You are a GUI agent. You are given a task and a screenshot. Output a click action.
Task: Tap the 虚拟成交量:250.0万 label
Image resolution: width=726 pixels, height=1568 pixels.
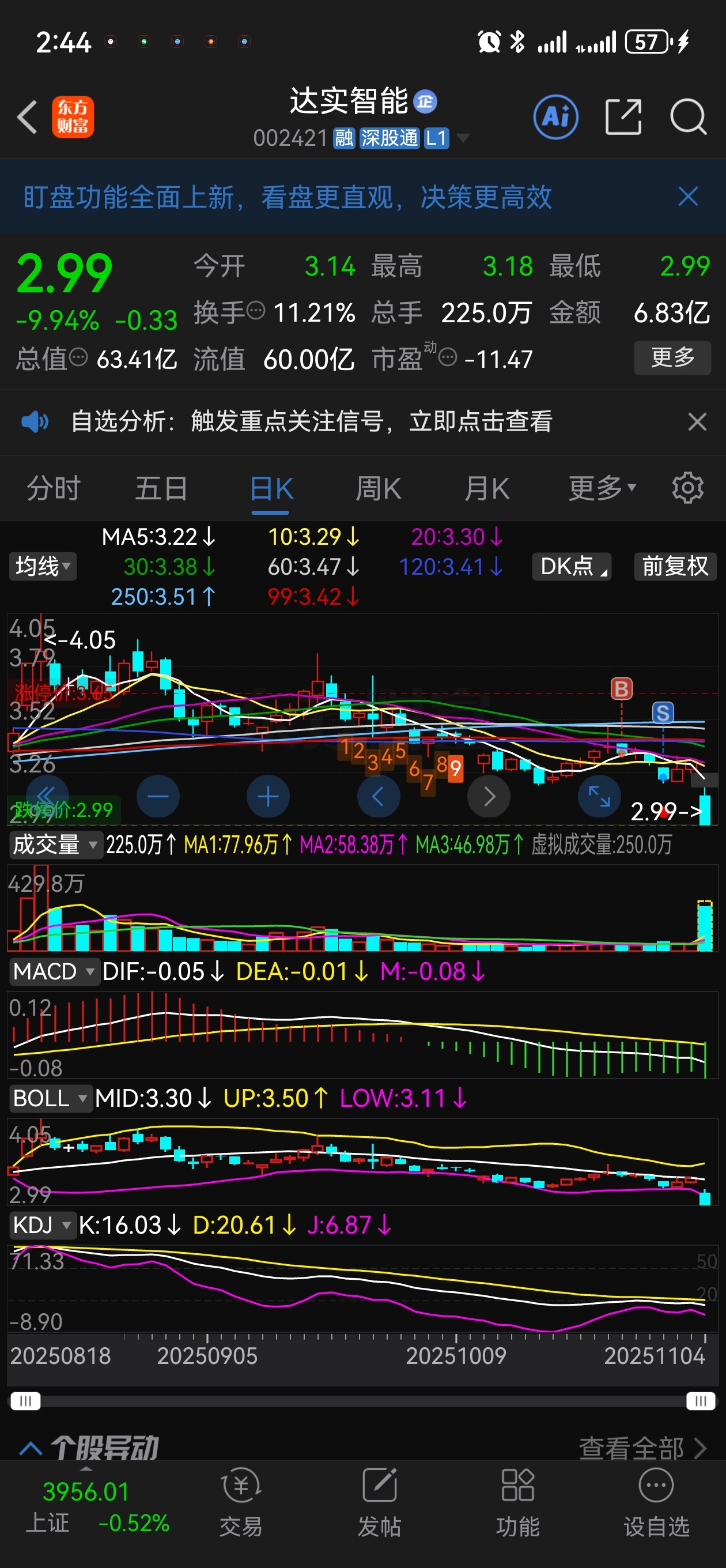601,845
